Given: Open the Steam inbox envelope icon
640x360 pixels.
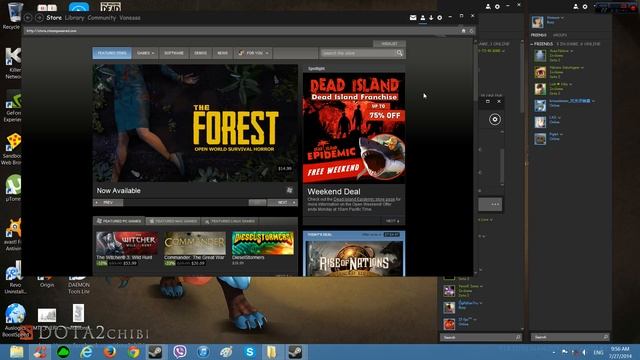Looking at the screenshot, I should [413, 18].
